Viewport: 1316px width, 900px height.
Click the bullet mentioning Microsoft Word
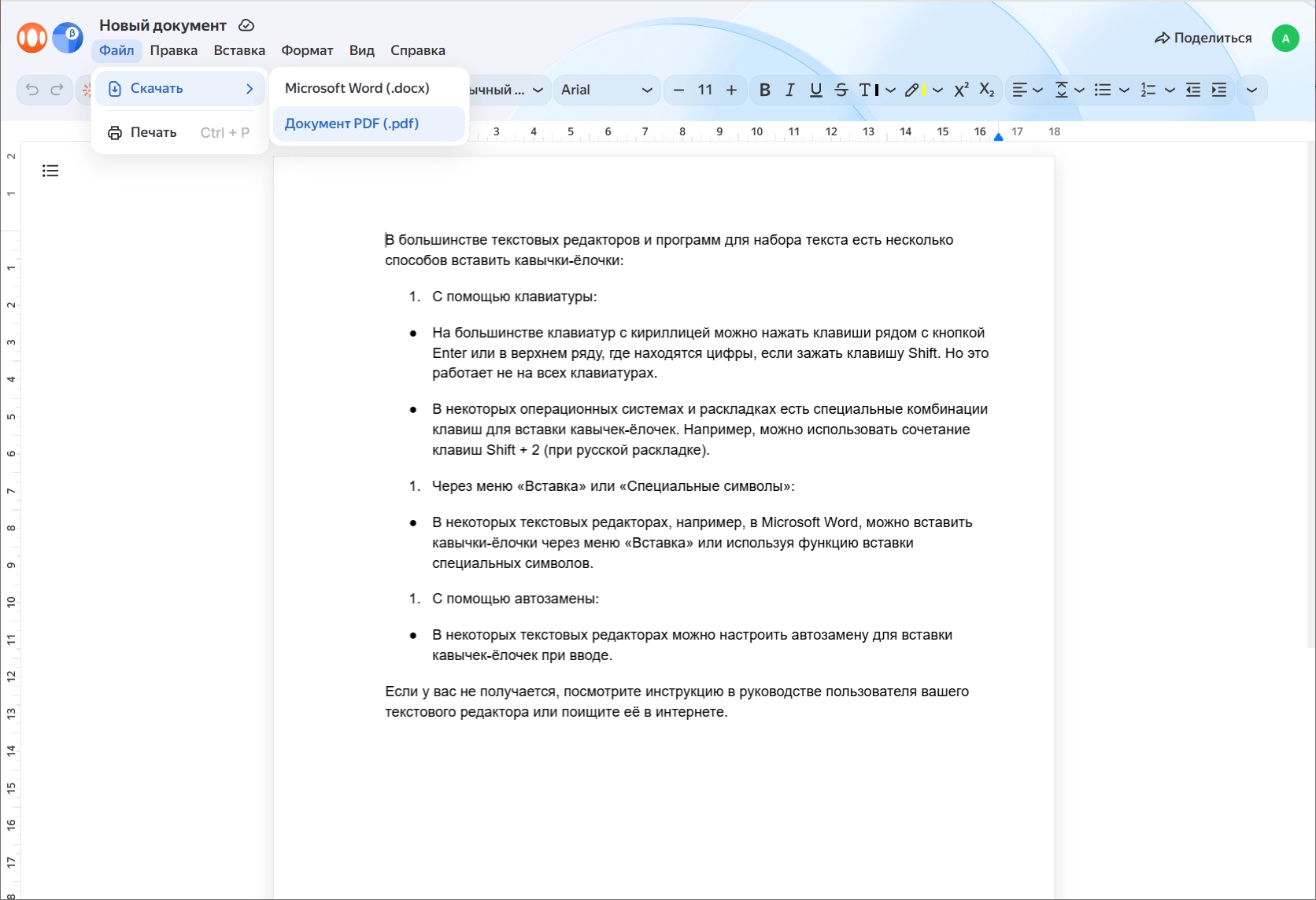(x=702, y=543)
